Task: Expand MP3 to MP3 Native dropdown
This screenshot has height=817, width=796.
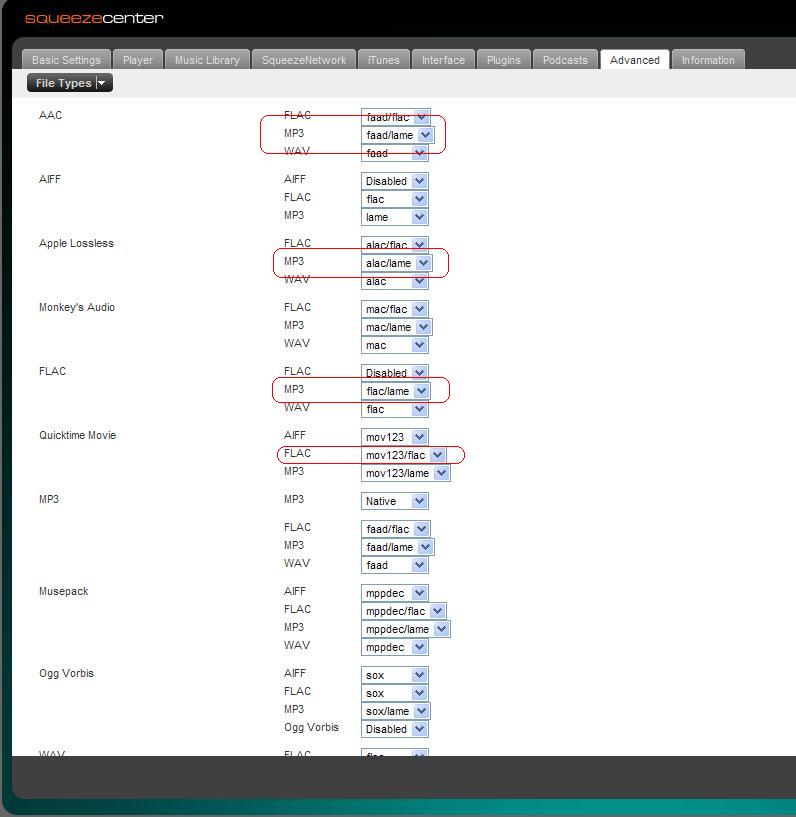Action: tap(394, 501)
